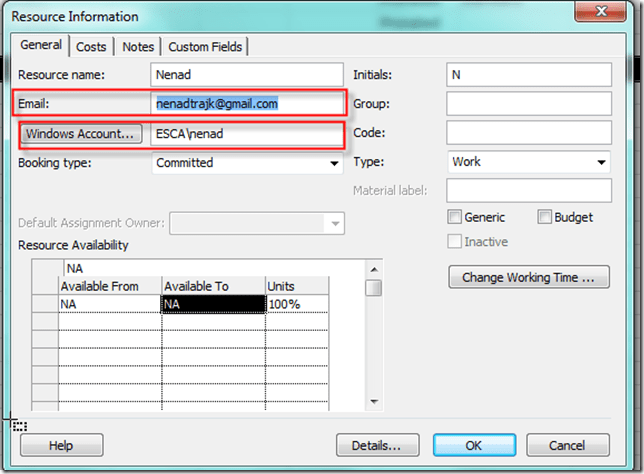Click the Windows Account button
The height and width of the screenshot is (474, 644).
tap(80, 133)
